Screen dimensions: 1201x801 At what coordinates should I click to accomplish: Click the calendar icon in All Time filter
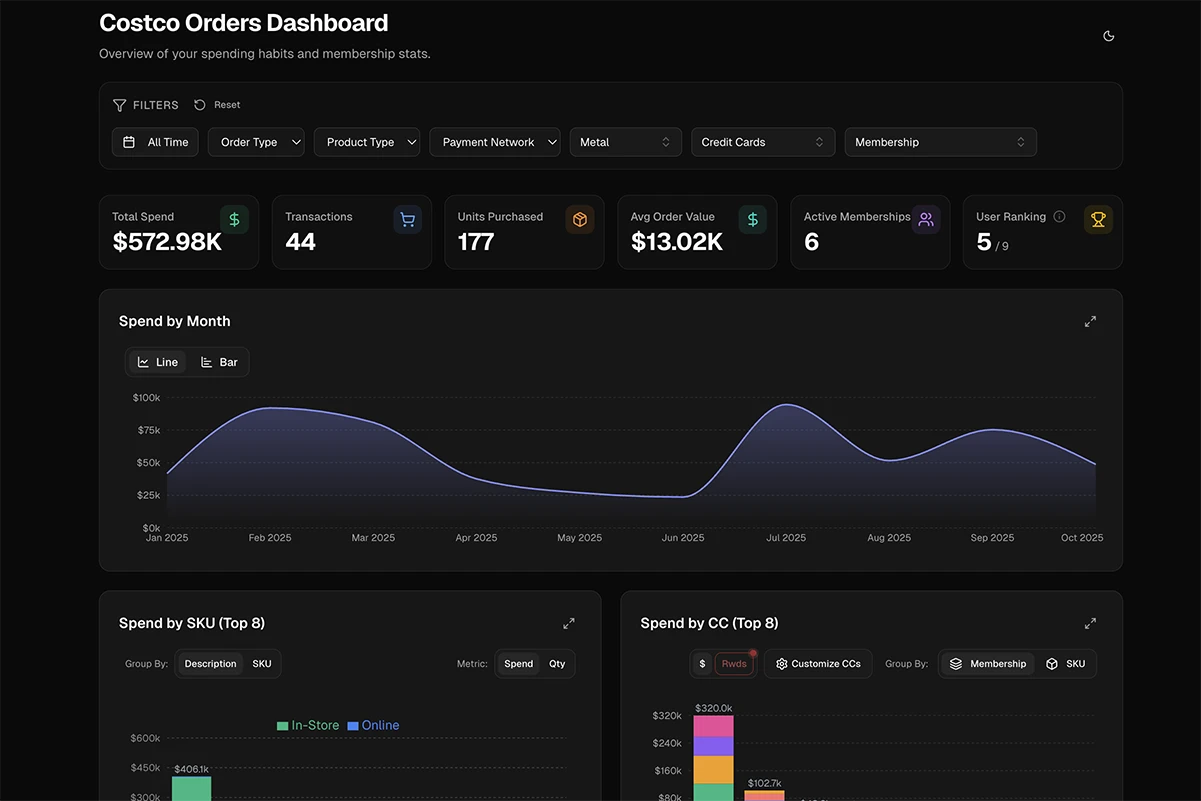click(128, 141)
